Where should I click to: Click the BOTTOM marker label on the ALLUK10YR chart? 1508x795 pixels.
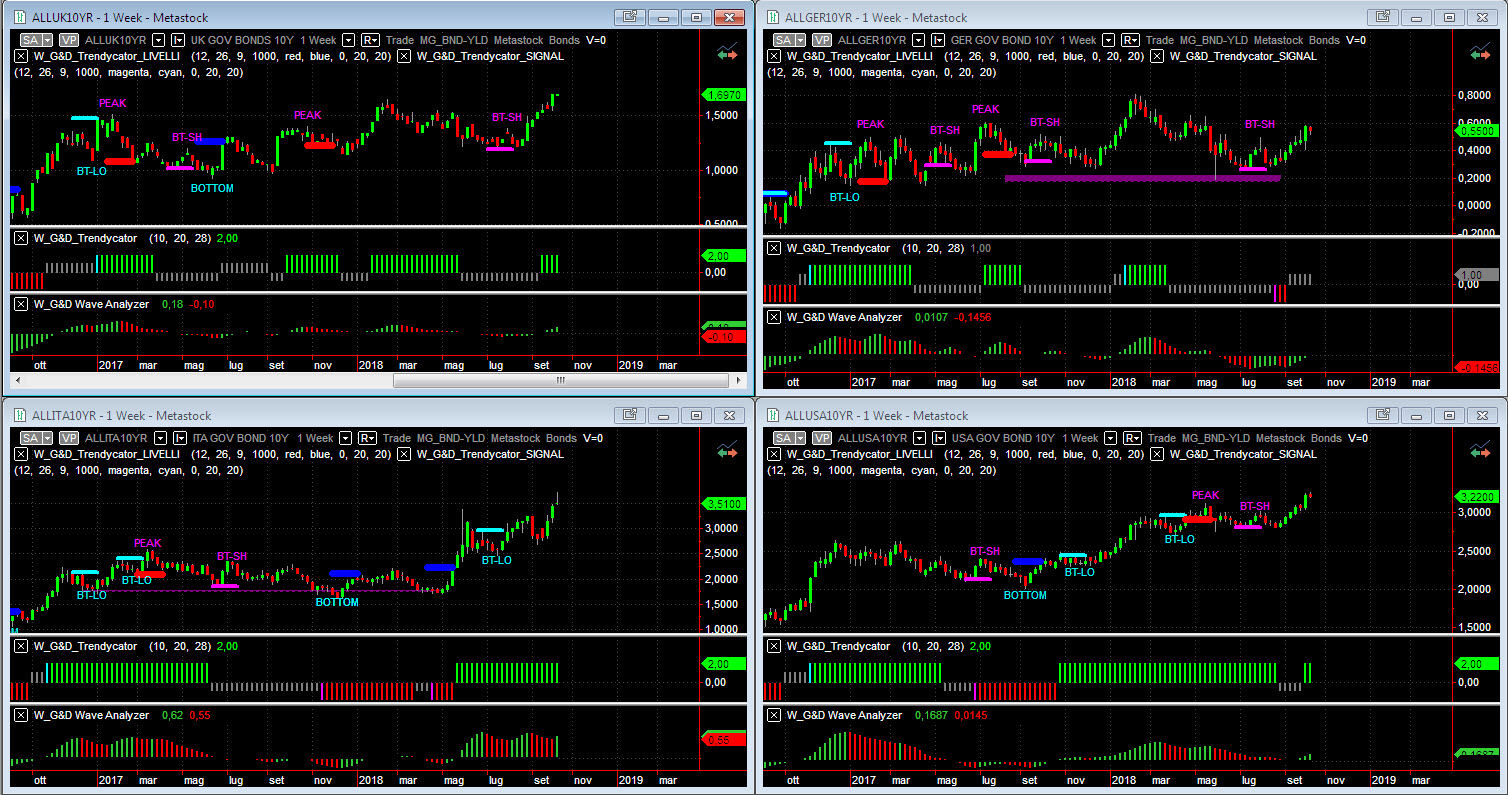[212, 188]
